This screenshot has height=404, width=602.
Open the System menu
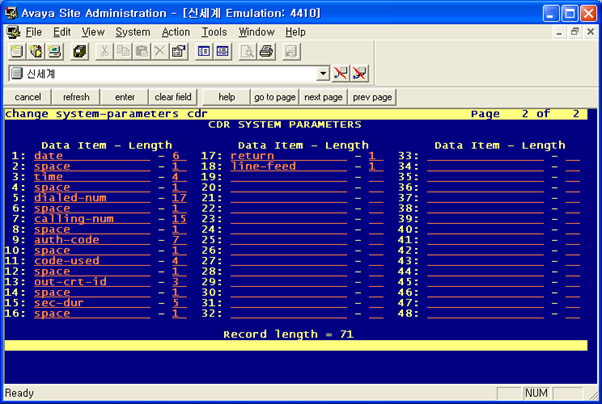[x=133, y=32]
